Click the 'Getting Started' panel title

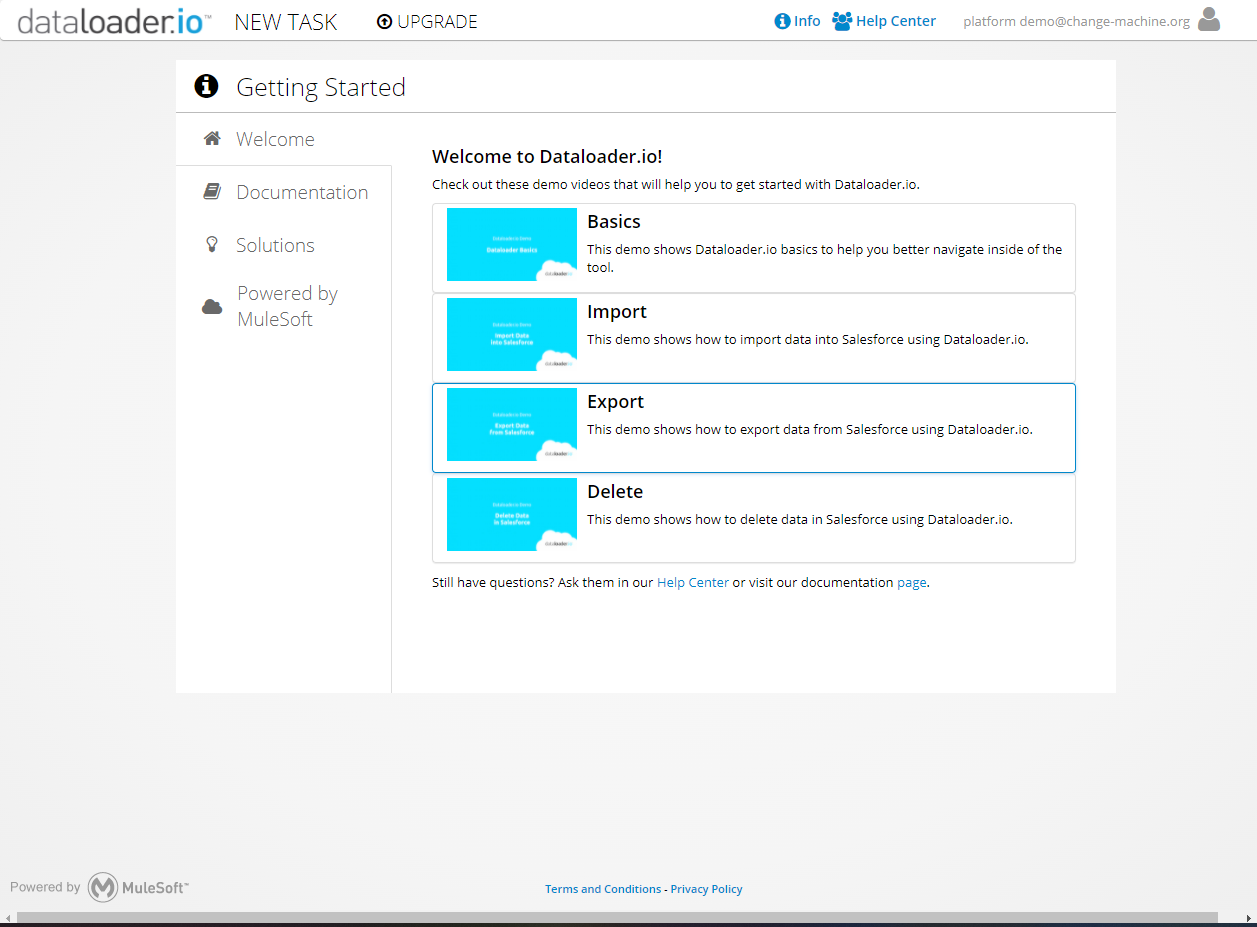[x=321, y=87]
